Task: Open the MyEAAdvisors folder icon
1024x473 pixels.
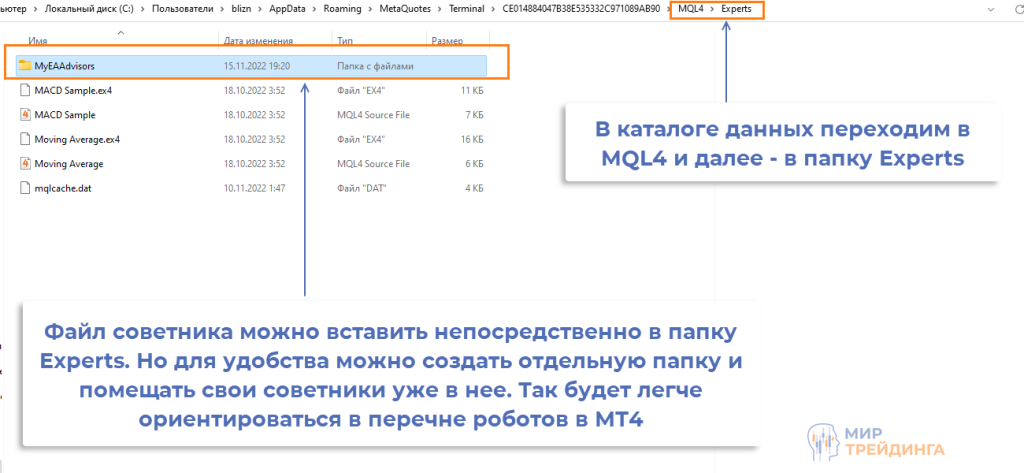Action: [25, 66]
